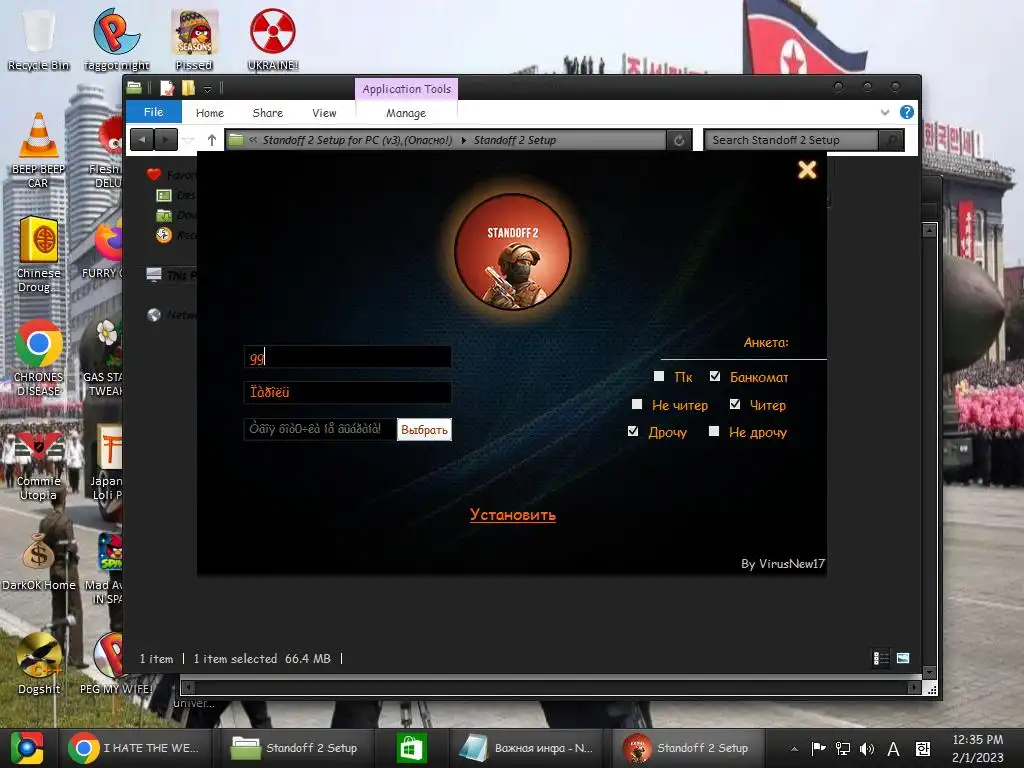
Task: Click the Start button on the taskbar
Action: [x=26, y=748]
